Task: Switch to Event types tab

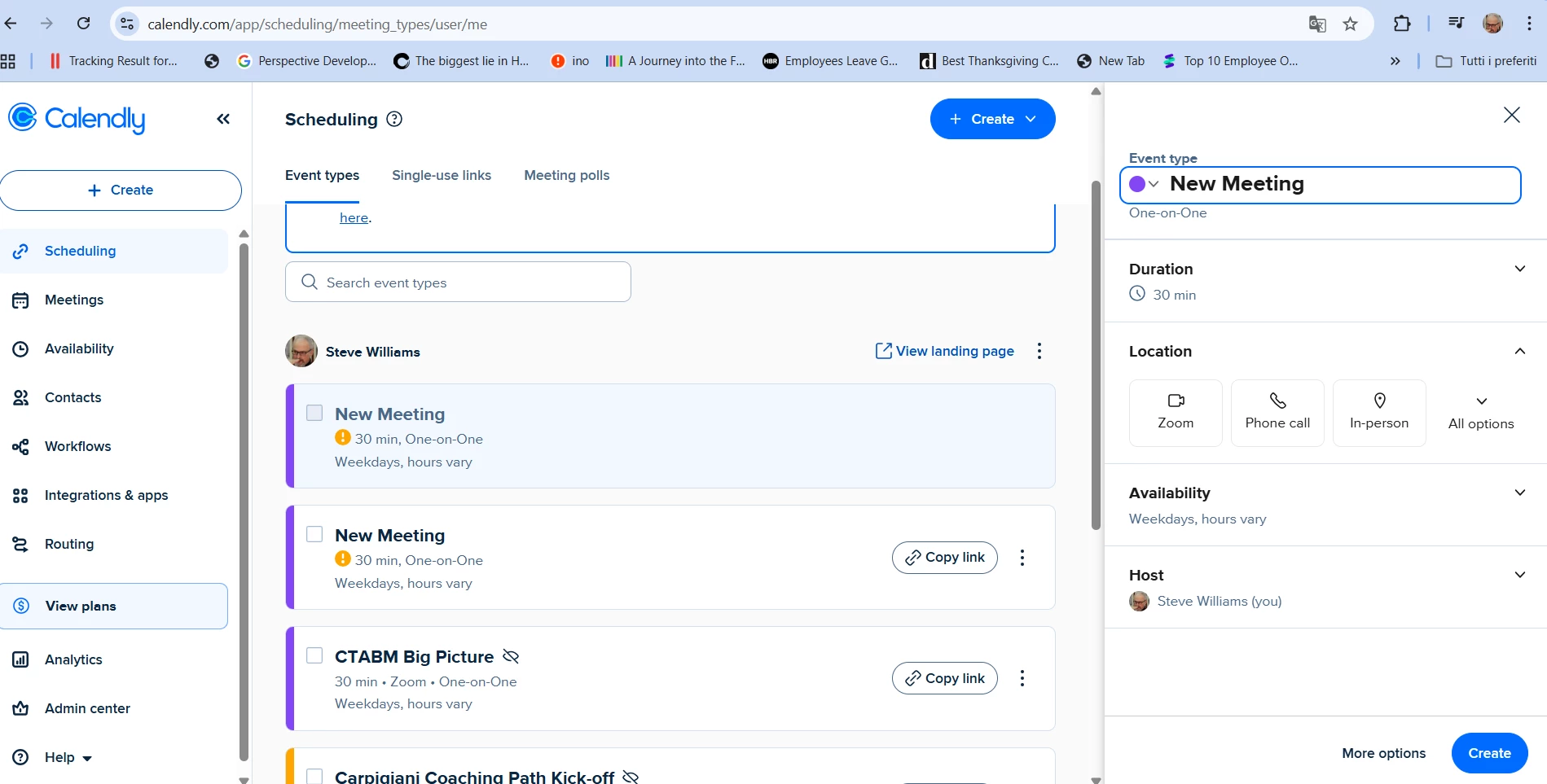Action: (322, 175)
